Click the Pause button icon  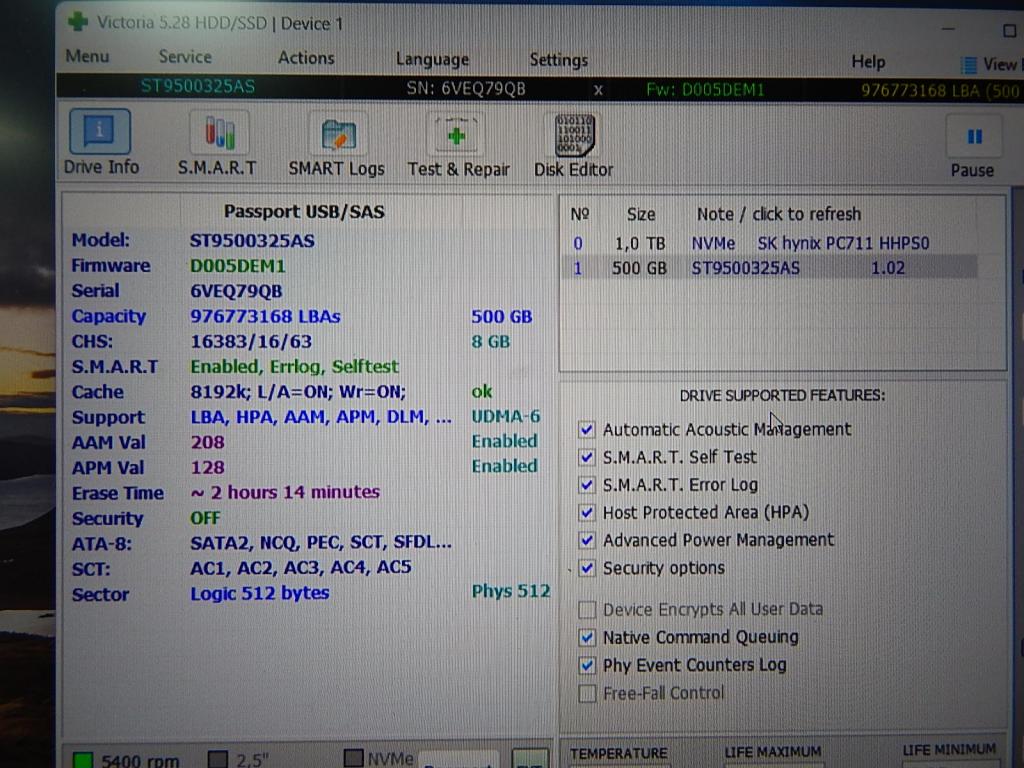(x=974, y=137)
